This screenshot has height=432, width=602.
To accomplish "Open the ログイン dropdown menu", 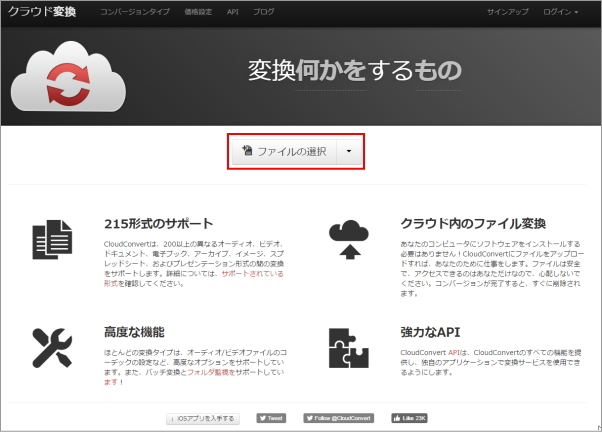I will [x=559, y=13].
